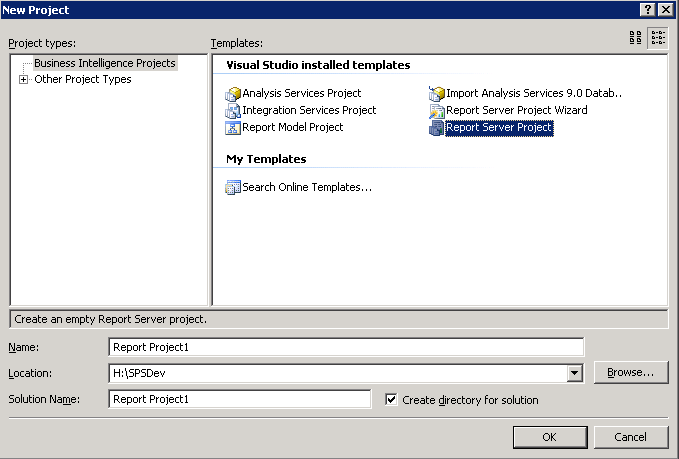Click the Report Server Project icon
The height and width of the screenshot is (459, 679).
click(x=436, y=128)
